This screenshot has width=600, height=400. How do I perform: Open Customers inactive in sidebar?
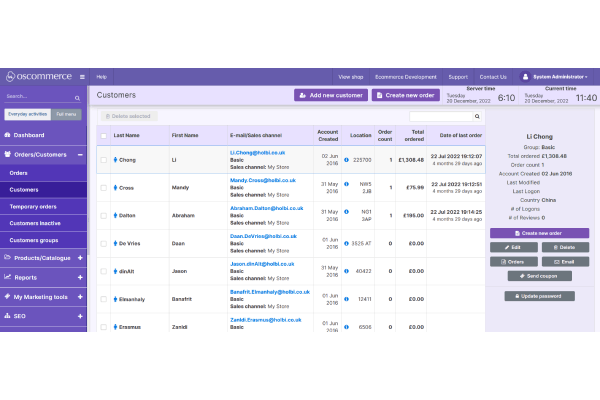(43, 223)
